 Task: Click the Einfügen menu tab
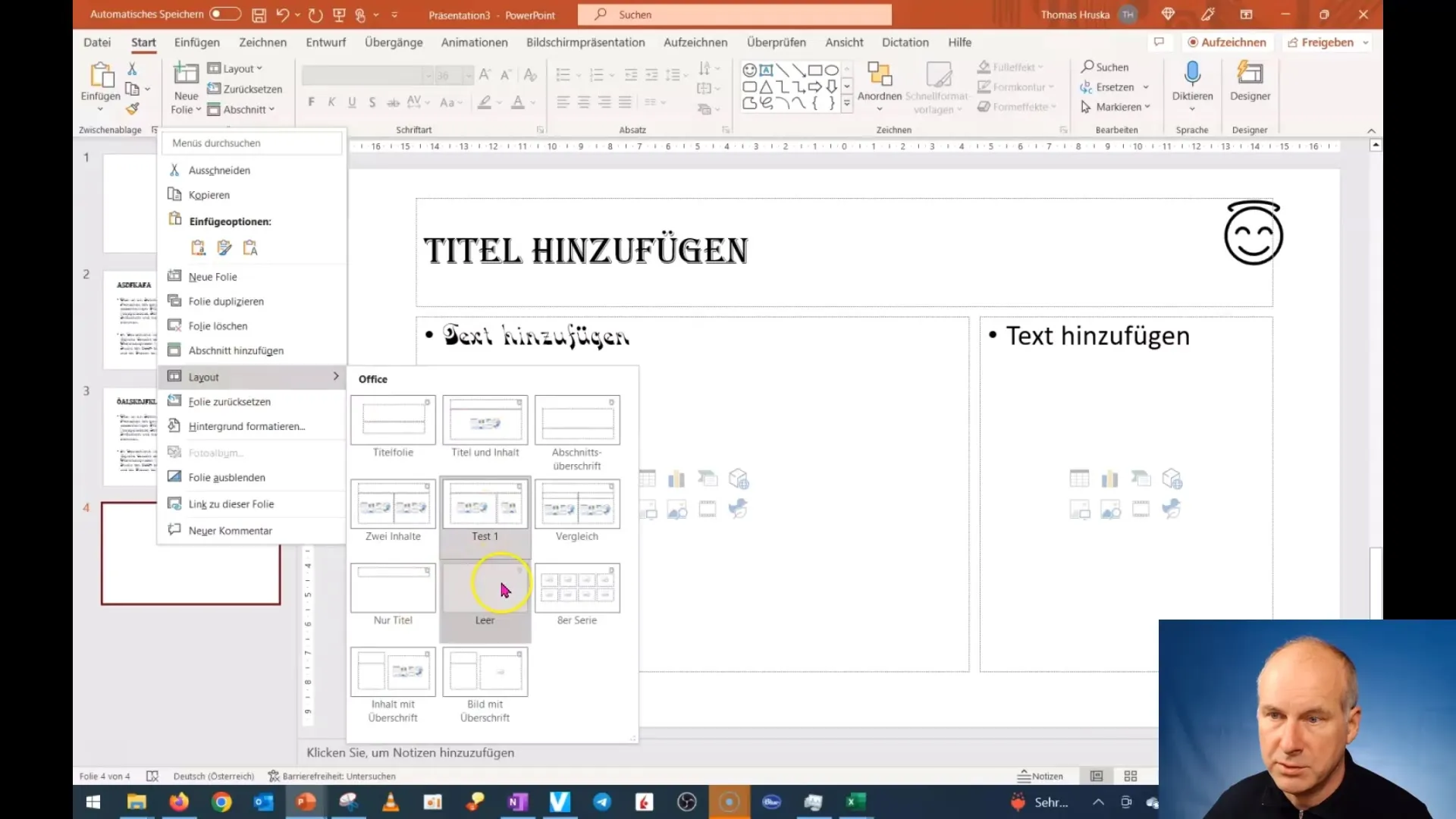pyautogui.click(x=197, y=42)
